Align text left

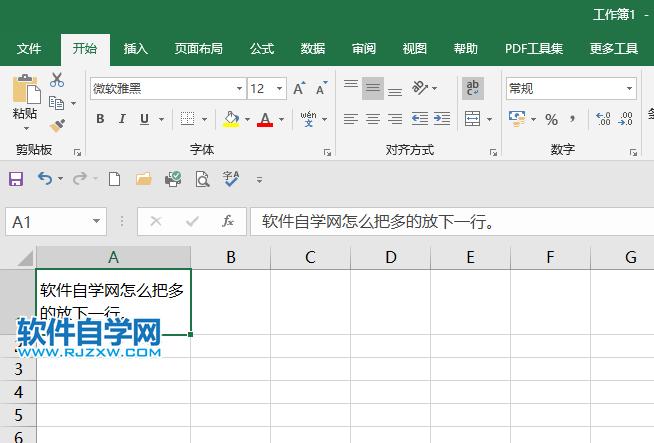(x=351, y=119)
